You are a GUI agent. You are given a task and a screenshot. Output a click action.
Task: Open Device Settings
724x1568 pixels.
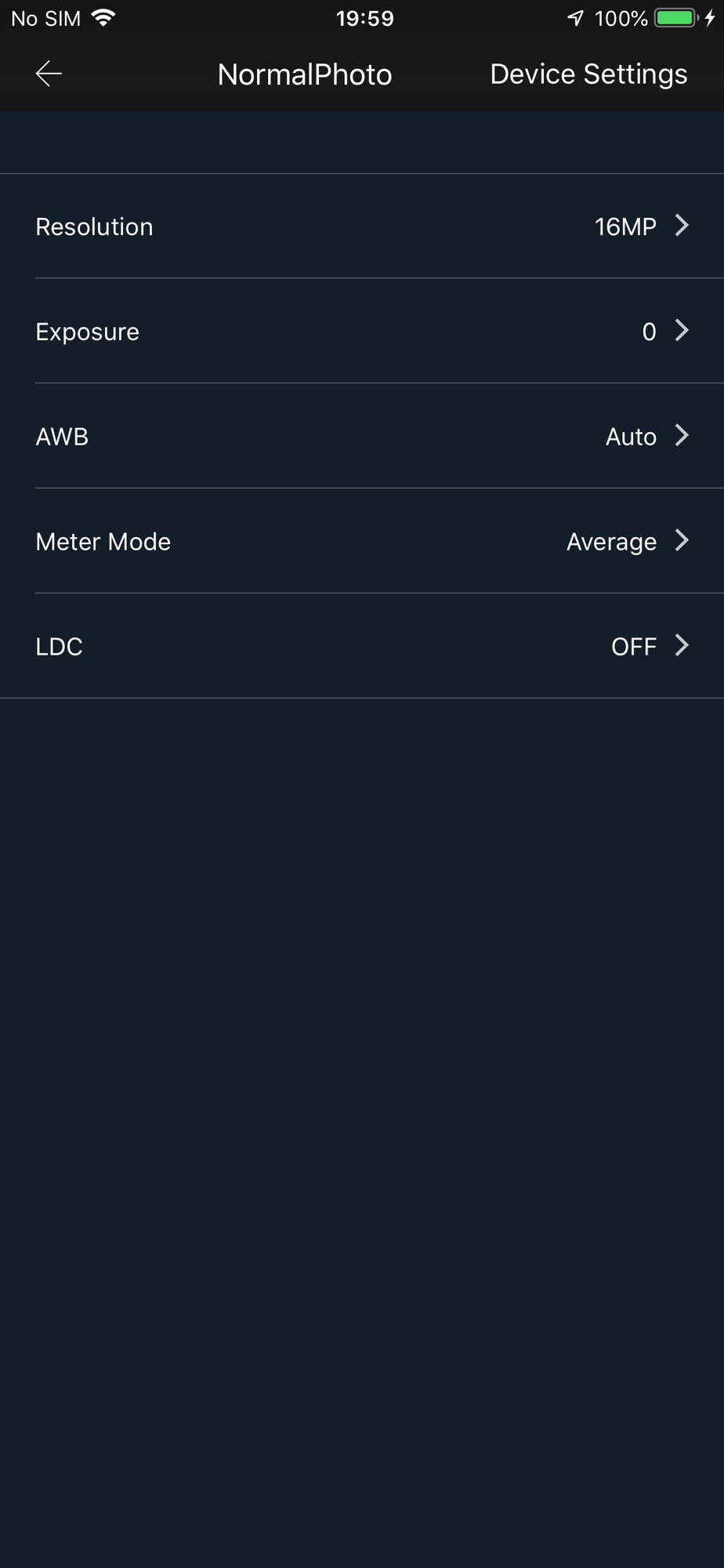(588, 74)
